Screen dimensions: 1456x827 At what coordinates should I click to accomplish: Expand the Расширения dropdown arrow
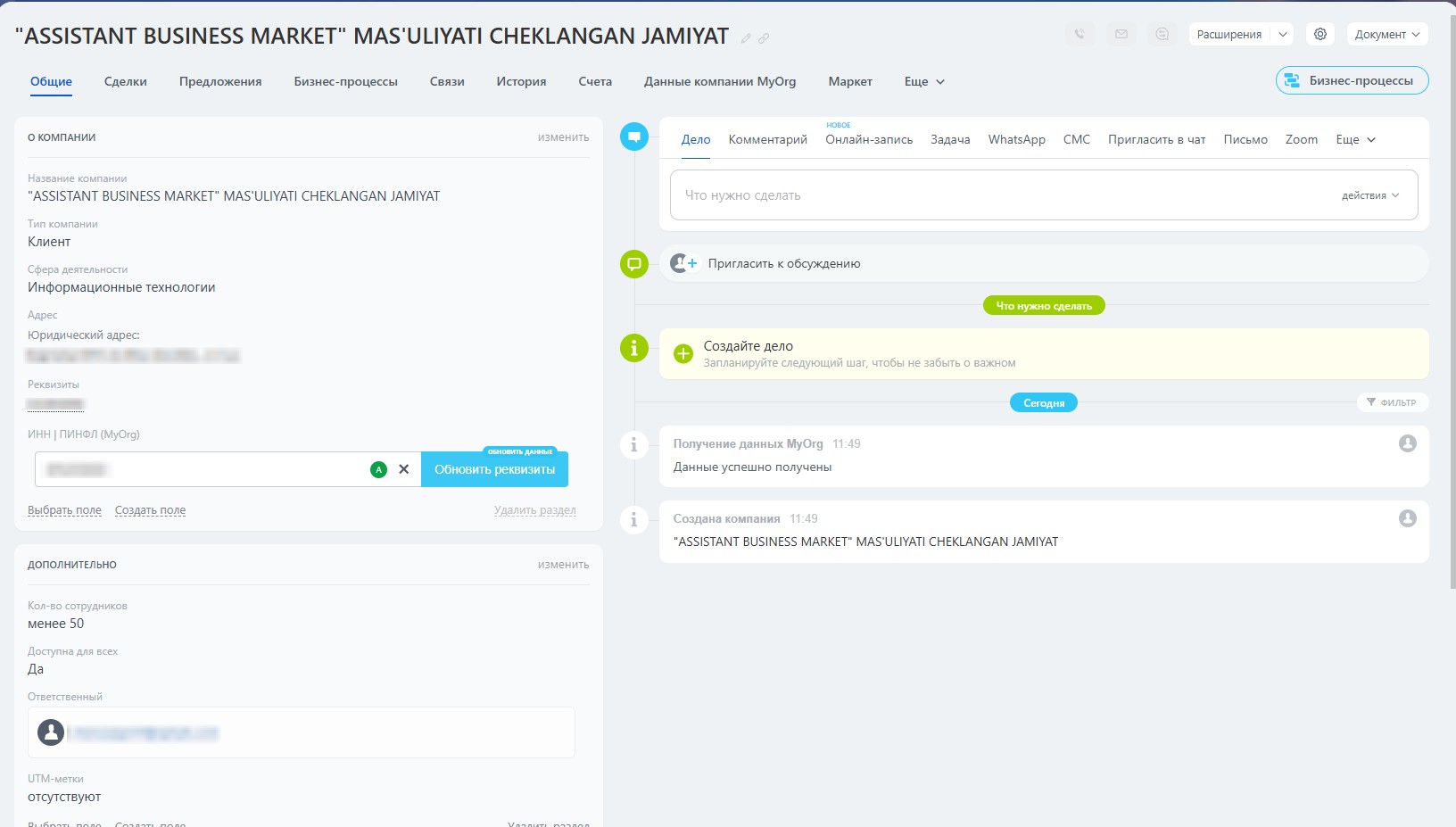coord(1283,35)
